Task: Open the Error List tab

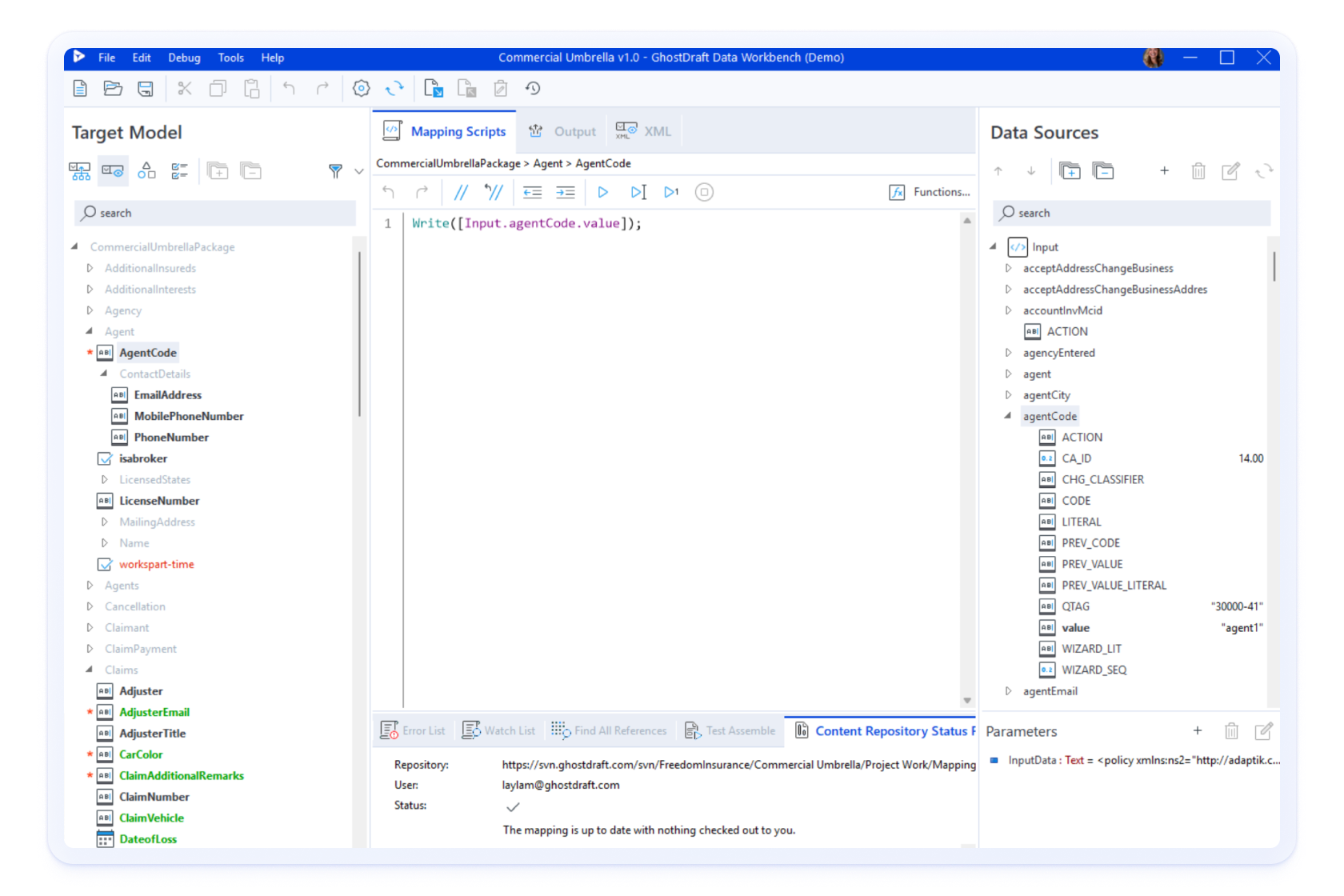Action: (x=413, y=730)
